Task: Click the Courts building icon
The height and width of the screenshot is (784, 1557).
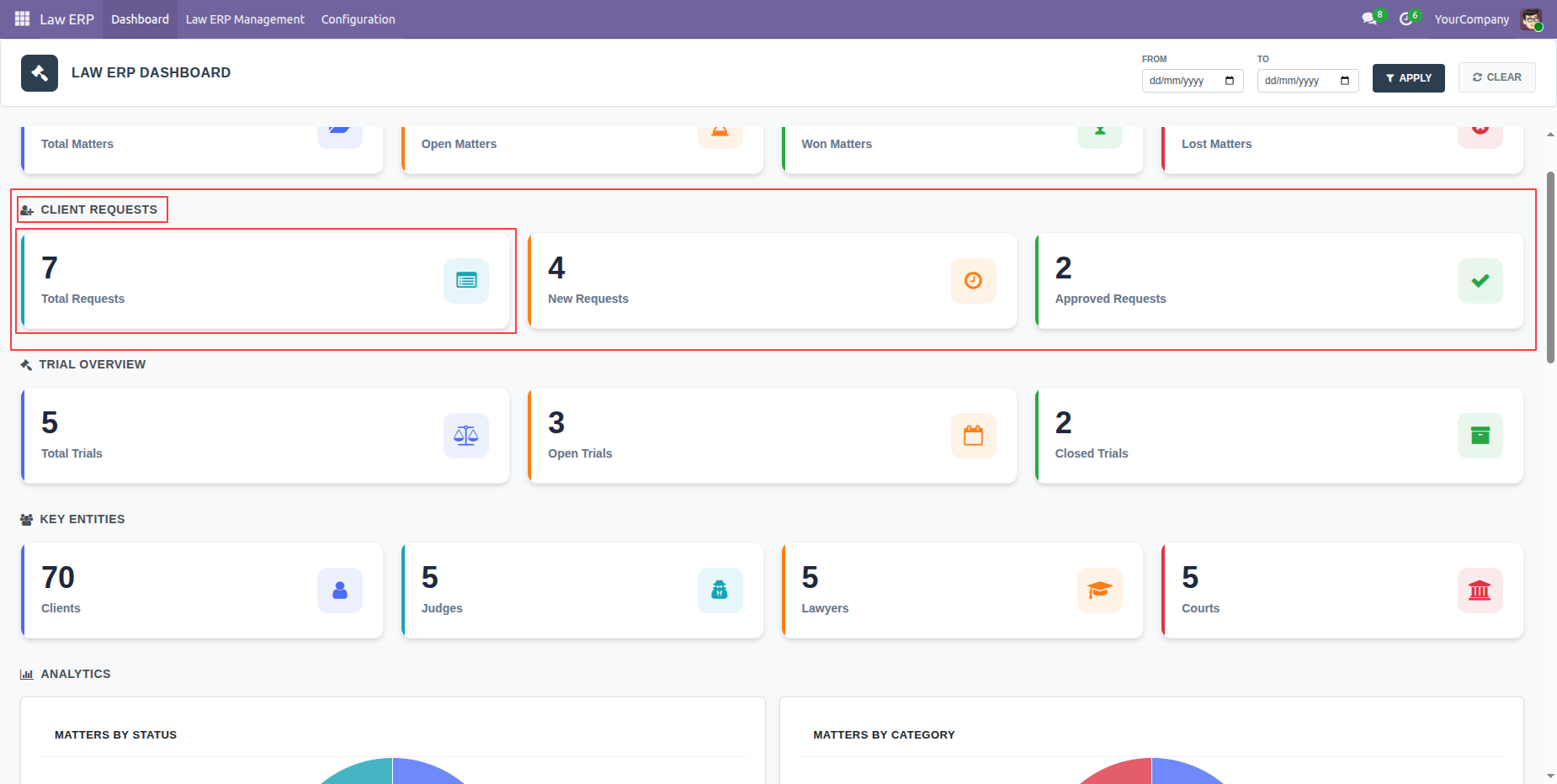Action: (x=1480, y=591)
